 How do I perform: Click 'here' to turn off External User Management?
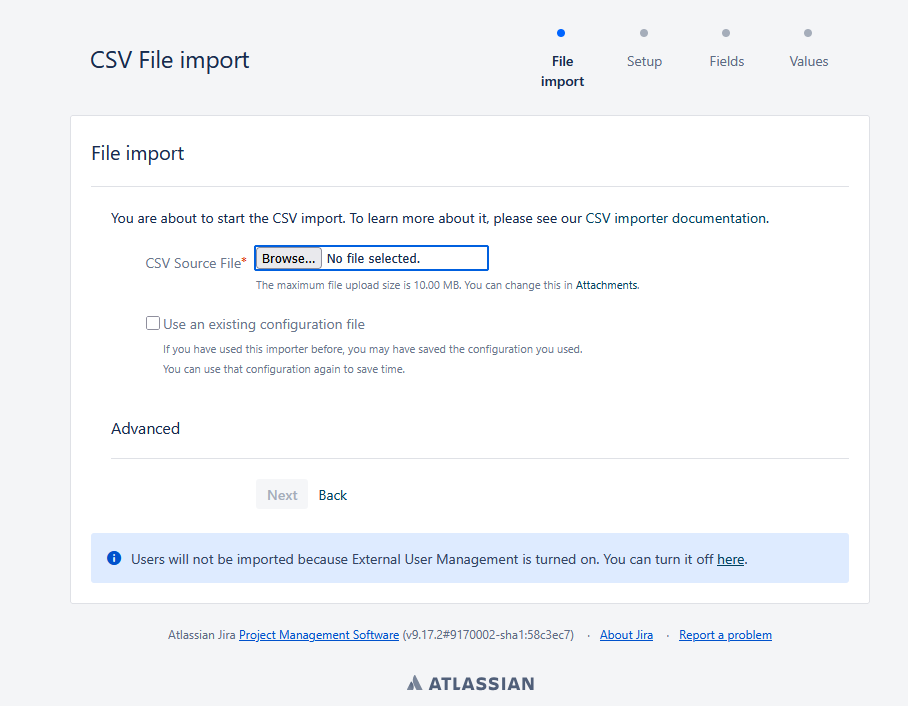pos(730,559)
